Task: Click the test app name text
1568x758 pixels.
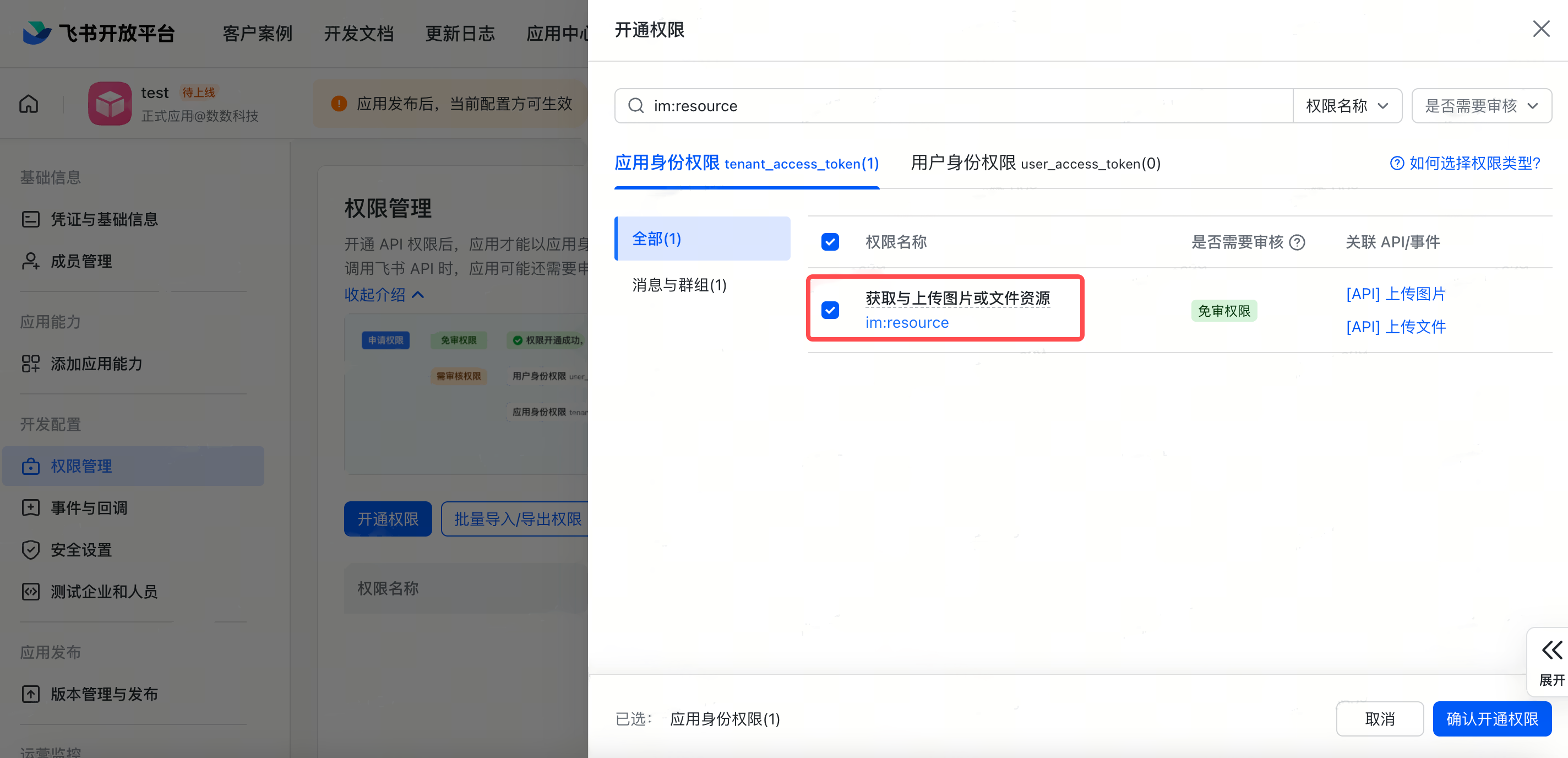Action: click(155, 93)
